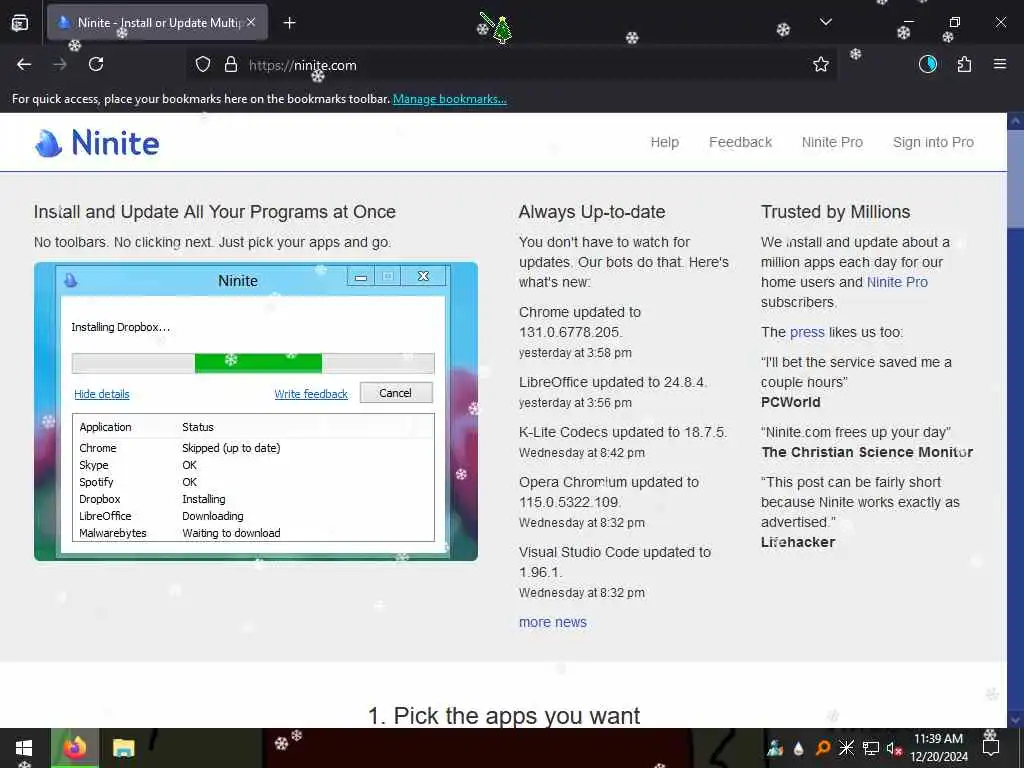
Task: Click Chrome updated to 131.0.6778.205 text
Action: (580, 322)
